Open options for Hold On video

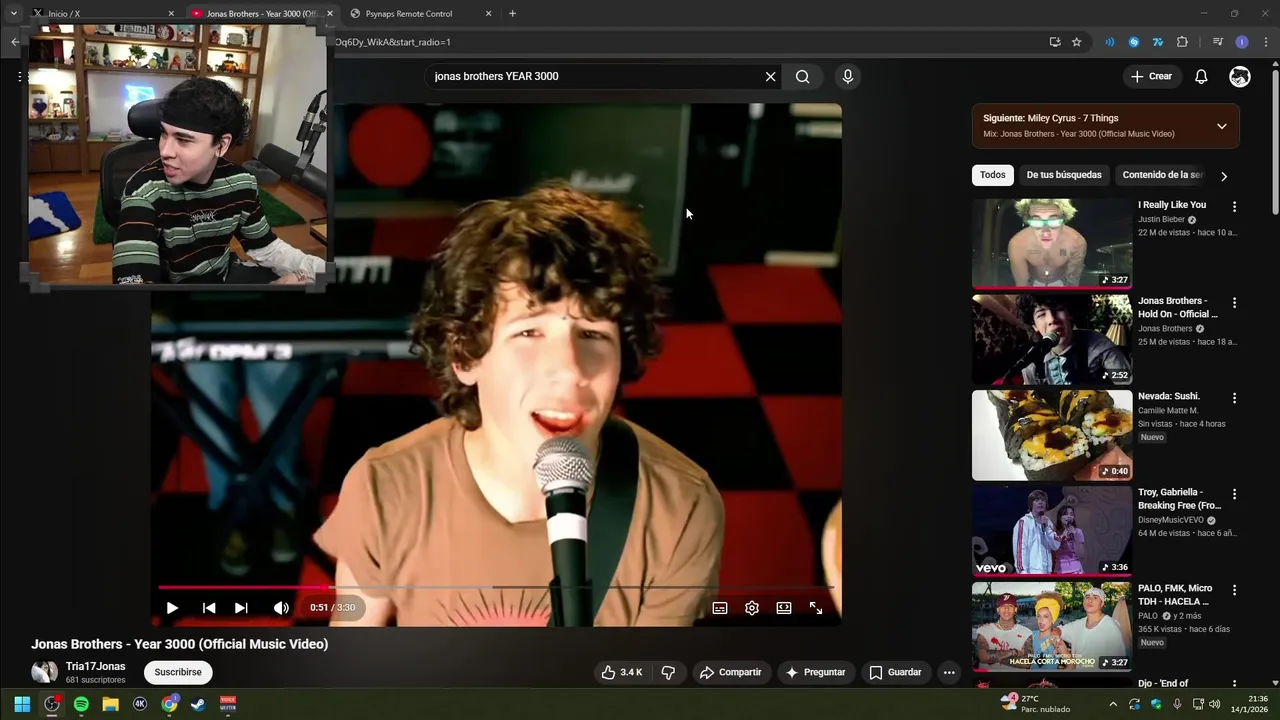click(1234, 302)
